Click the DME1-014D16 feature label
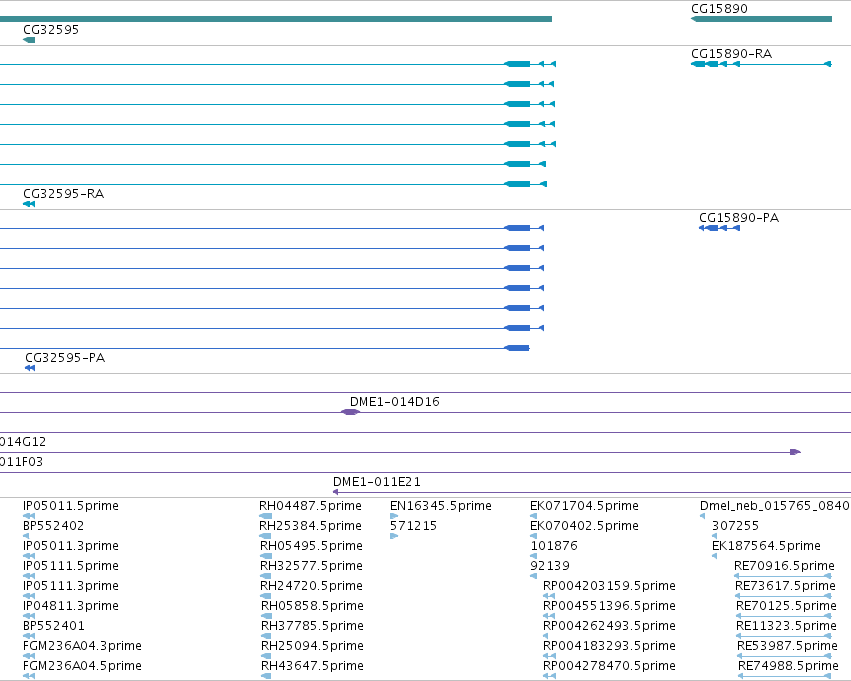The width and height of the screenshot is (851, 681). click(x=395, y=402)
